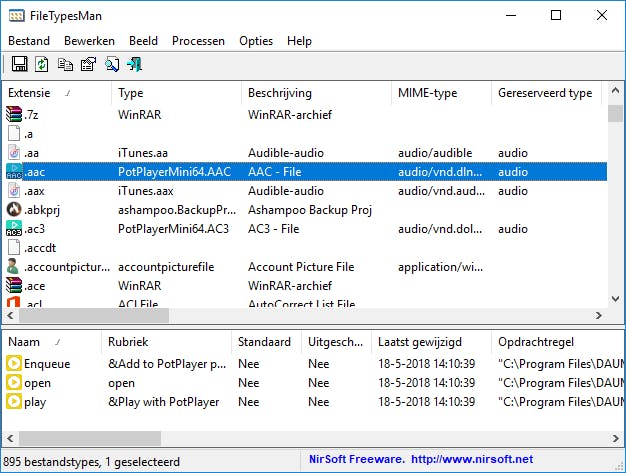
Task: Open the Opties menu
Action: (256, 41)
